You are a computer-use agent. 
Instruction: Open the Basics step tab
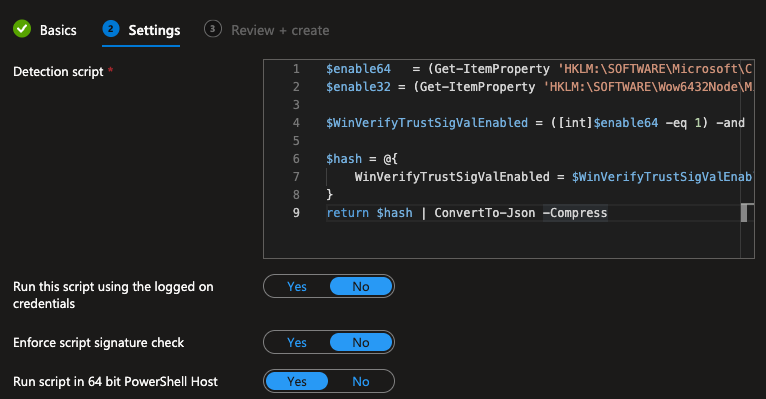click(x=45, y=30)
